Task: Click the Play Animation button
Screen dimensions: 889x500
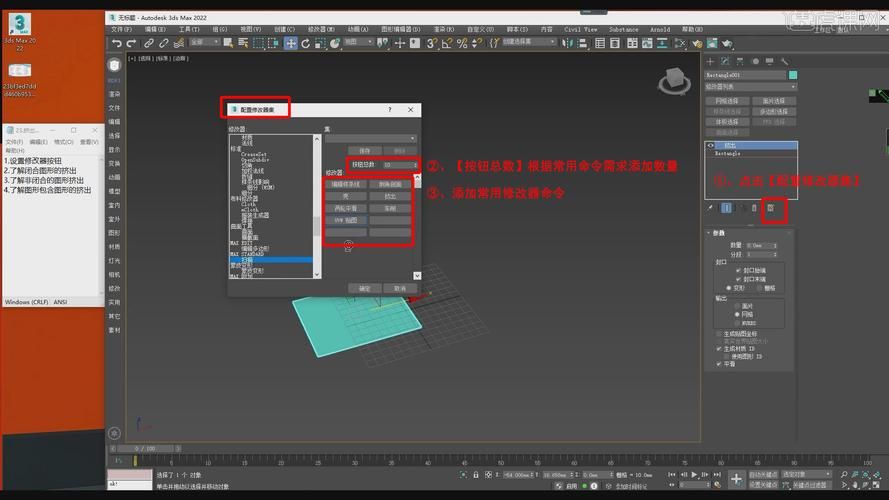Action: point(694,474)
